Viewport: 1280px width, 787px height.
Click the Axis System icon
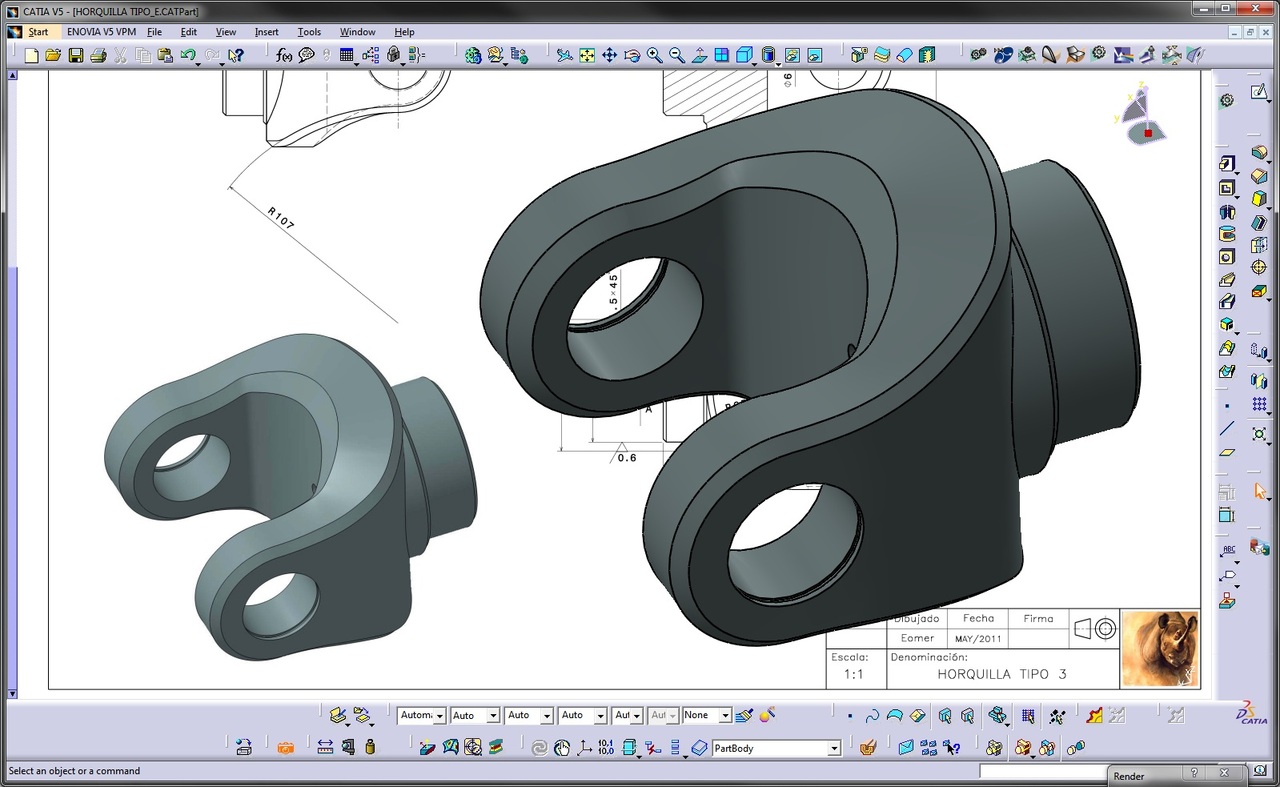tap(584, 747)
